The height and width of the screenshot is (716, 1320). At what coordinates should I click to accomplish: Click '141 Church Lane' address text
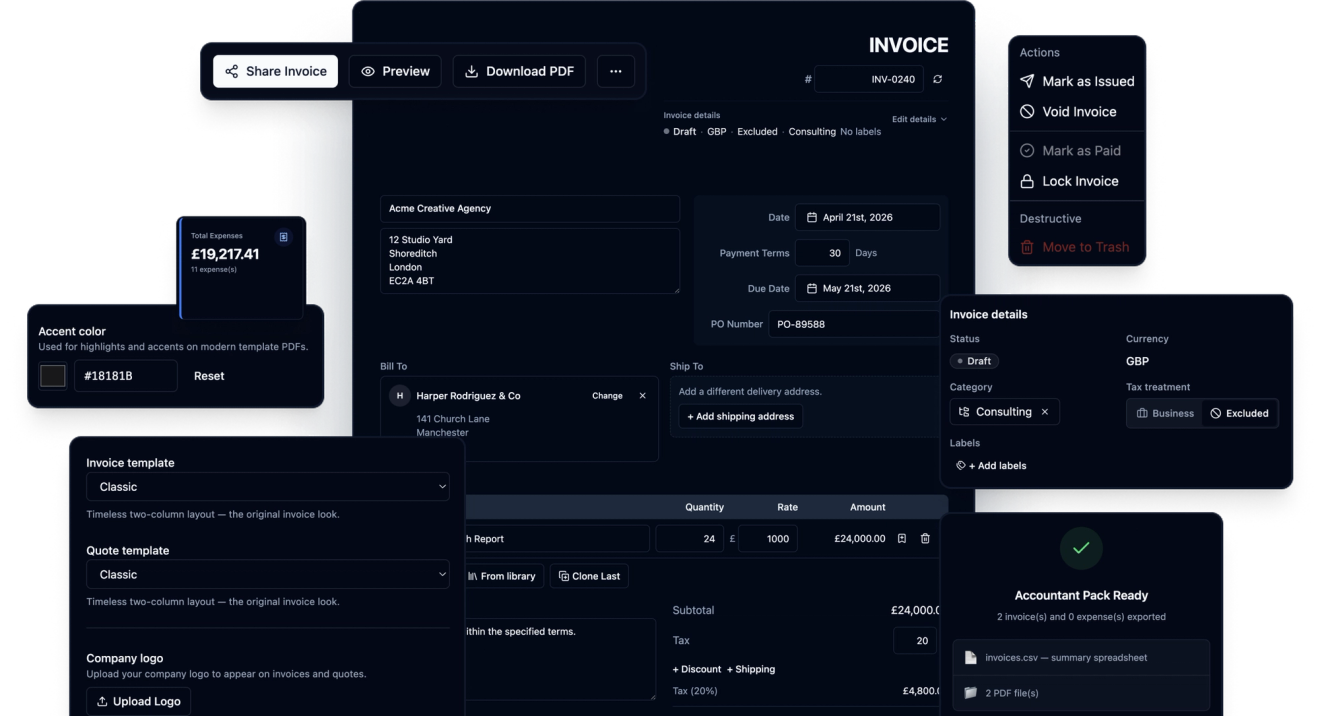[453, 419]
